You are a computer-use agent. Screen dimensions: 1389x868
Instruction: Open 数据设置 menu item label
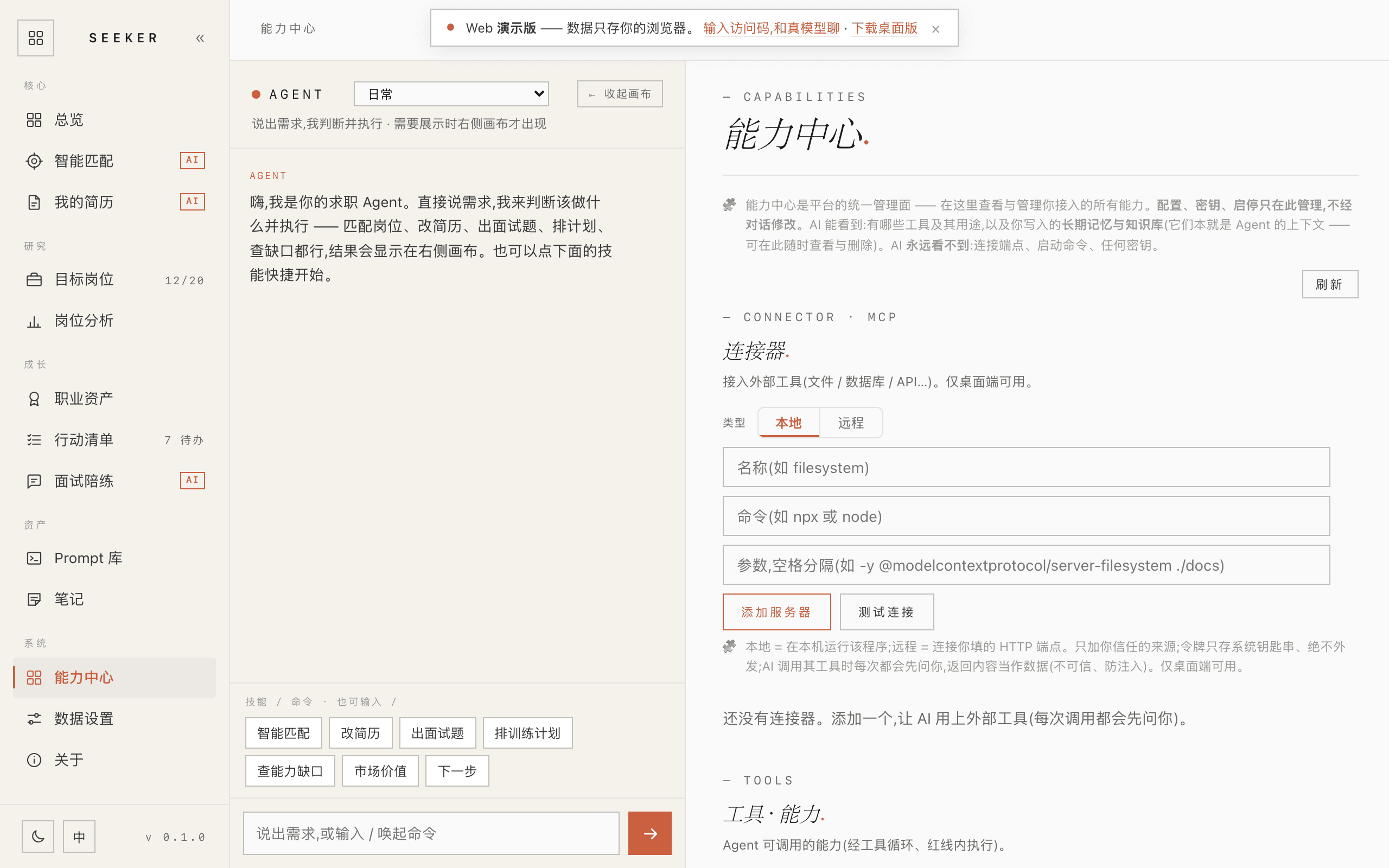tap(84, 719)
